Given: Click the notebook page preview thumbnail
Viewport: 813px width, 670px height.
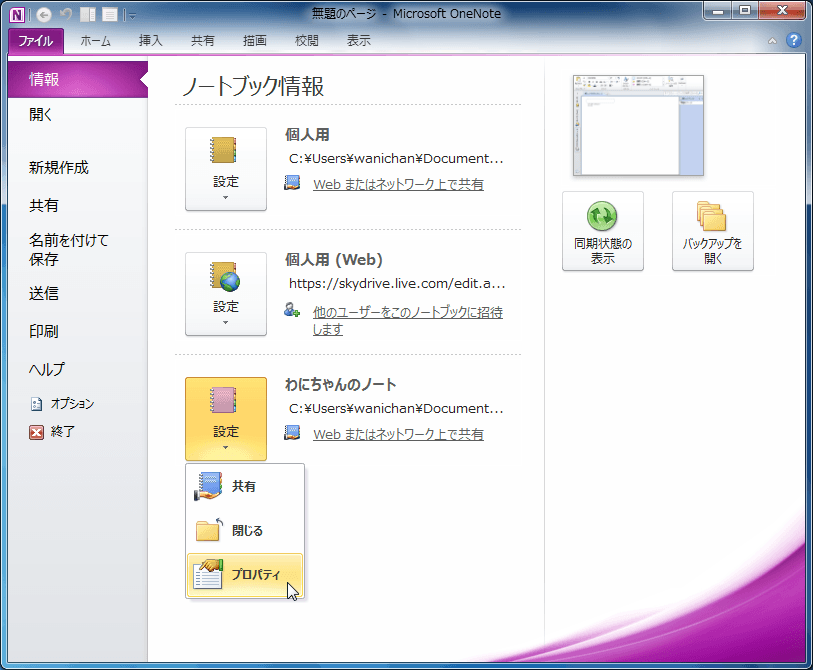Looking at the screenshot, I should click(x=638, y=125).
